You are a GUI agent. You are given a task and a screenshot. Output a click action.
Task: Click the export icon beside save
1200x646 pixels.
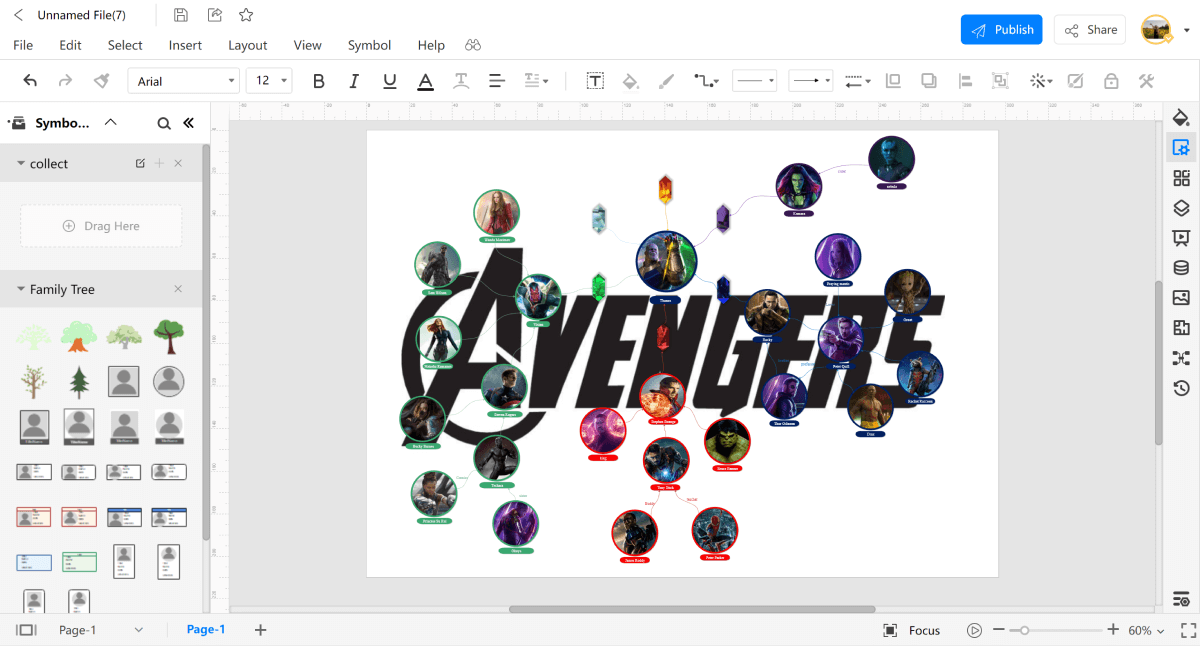[x=214, y=15]
